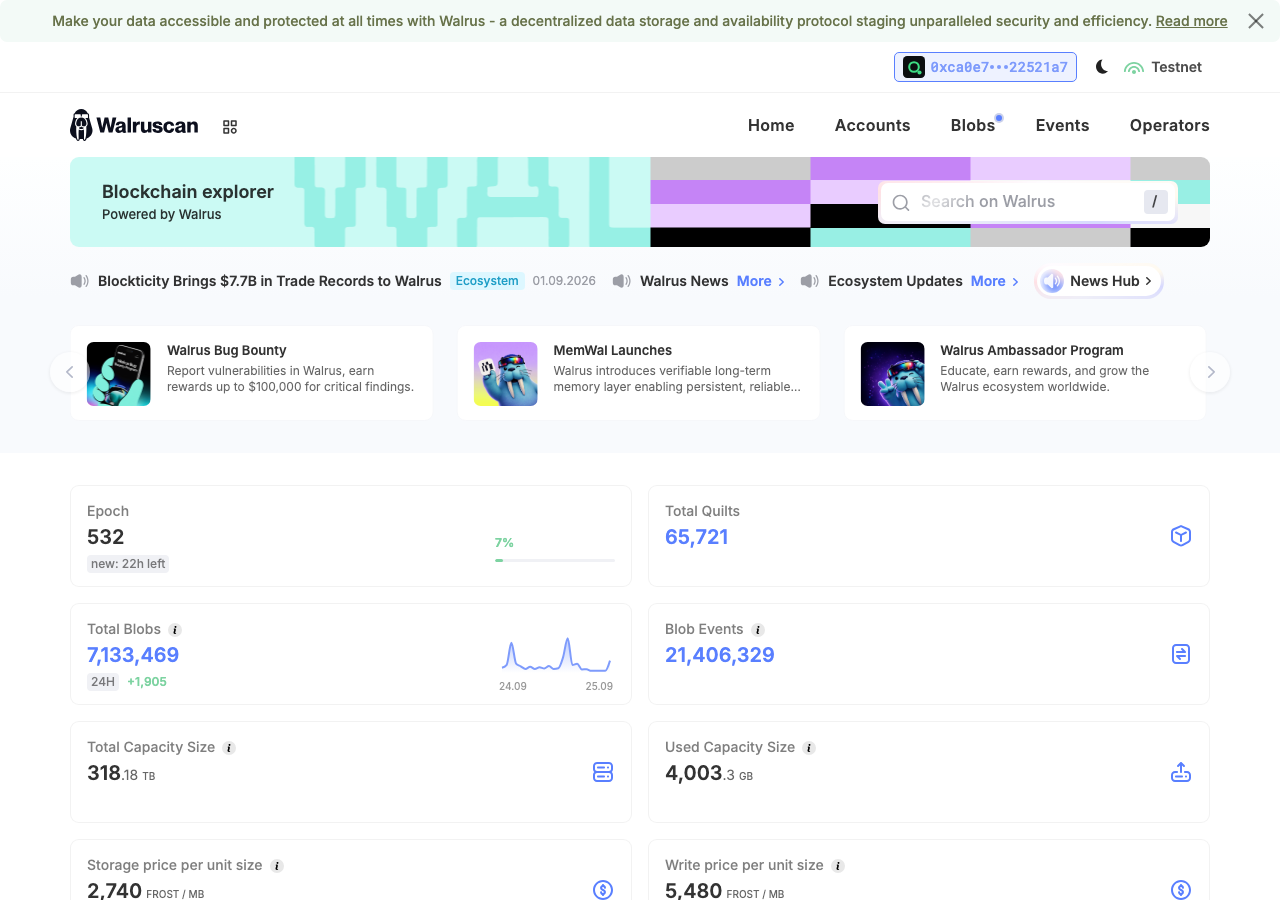Click the Total Capacity Size storage icon
The width and height of the screenshot is (1280, 900).
[x=603, y=772]
